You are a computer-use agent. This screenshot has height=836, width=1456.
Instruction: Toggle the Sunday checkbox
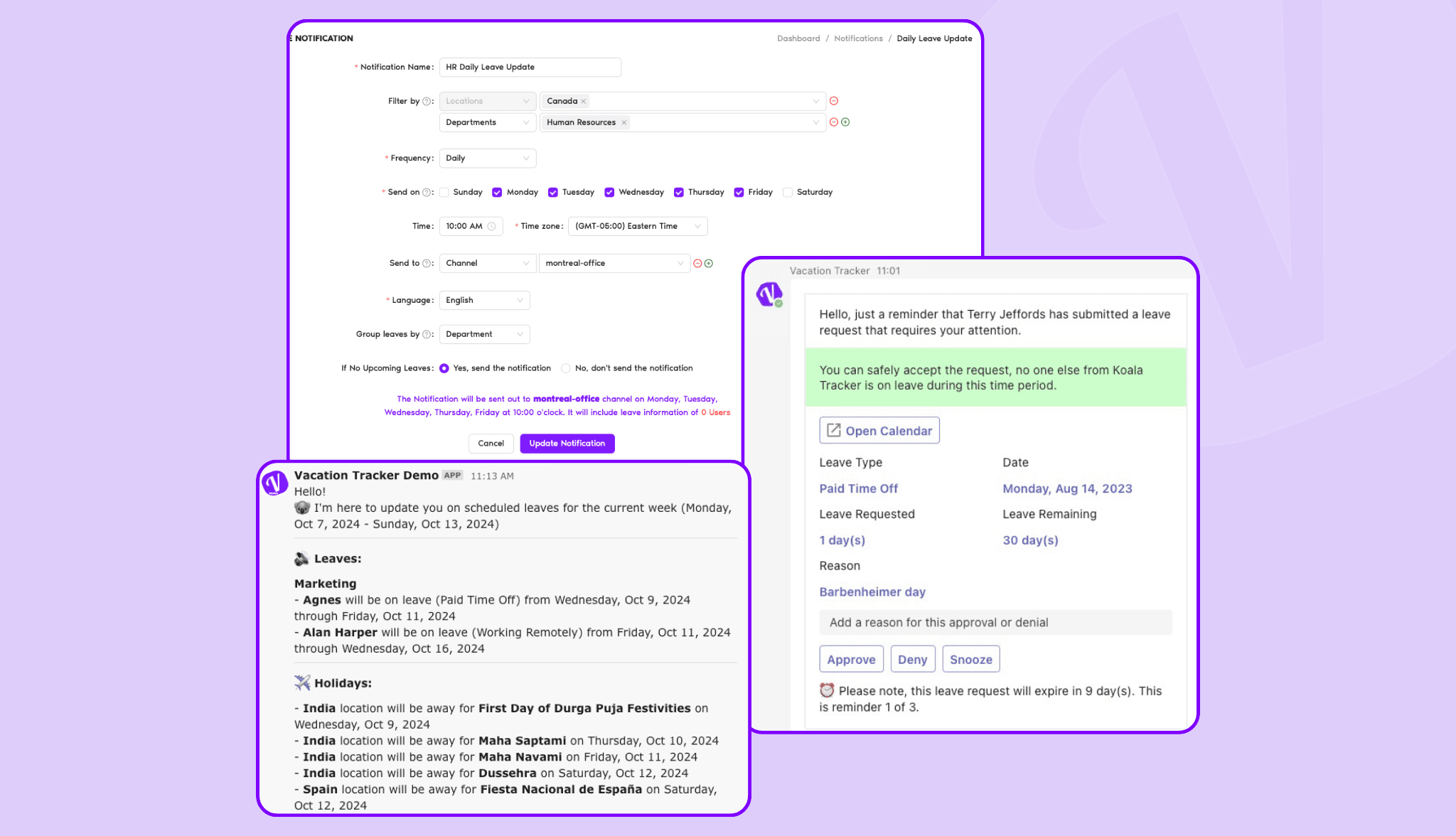[x=444, y=193]
